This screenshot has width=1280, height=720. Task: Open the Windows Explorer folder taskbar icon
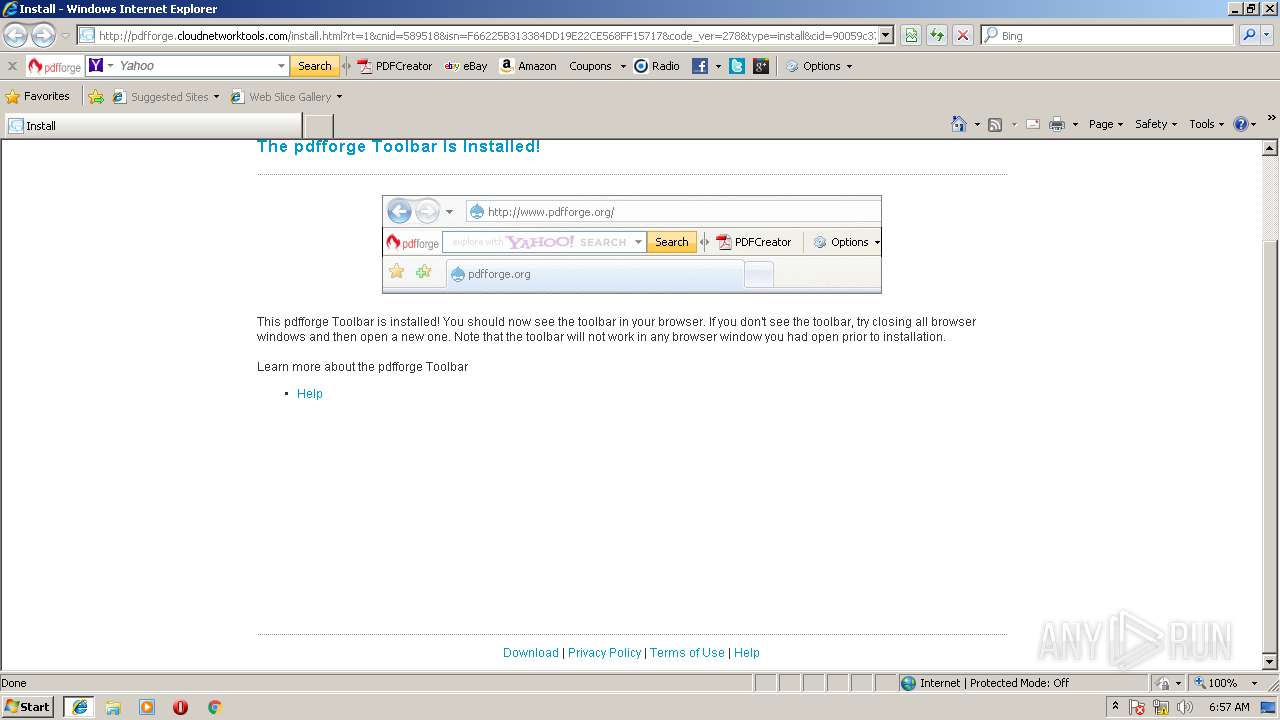pos(113,707)
